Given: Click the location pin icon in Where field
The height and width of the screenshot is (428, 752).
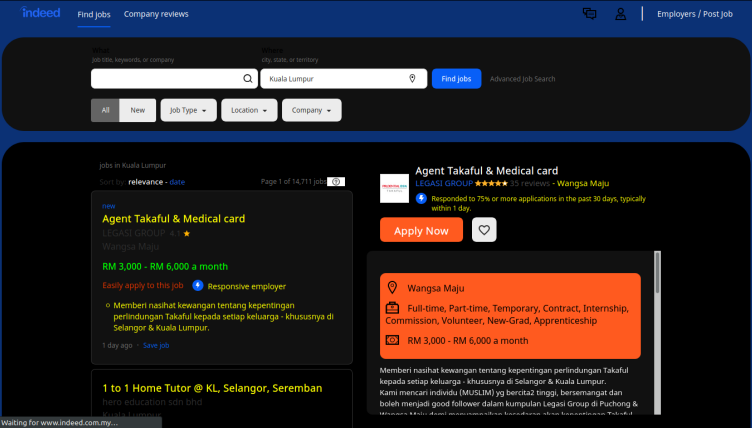Looking at the screenshot, I should [412, 79].
